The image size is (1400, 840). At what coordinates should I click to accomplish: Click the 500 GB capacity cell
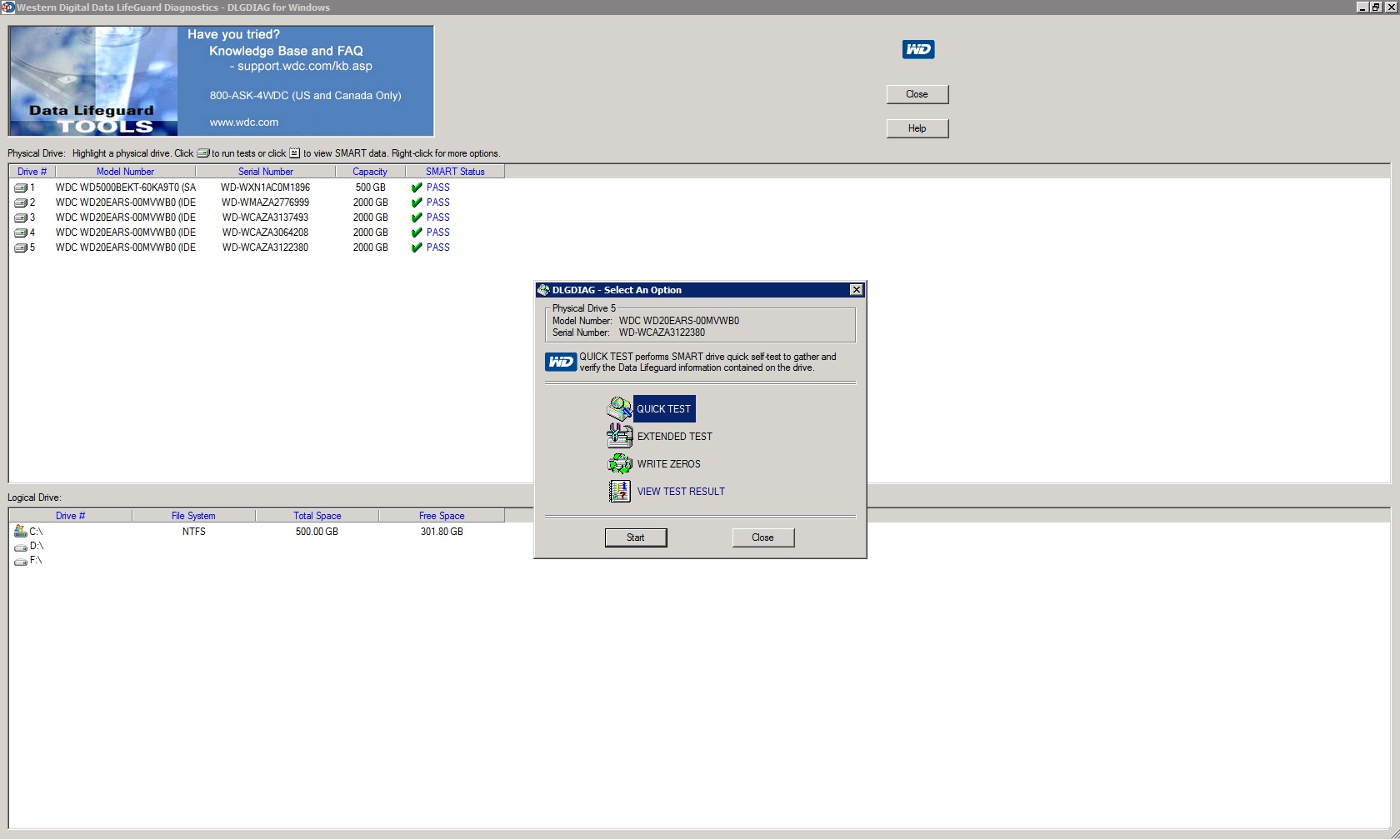[x=371, y=187]
